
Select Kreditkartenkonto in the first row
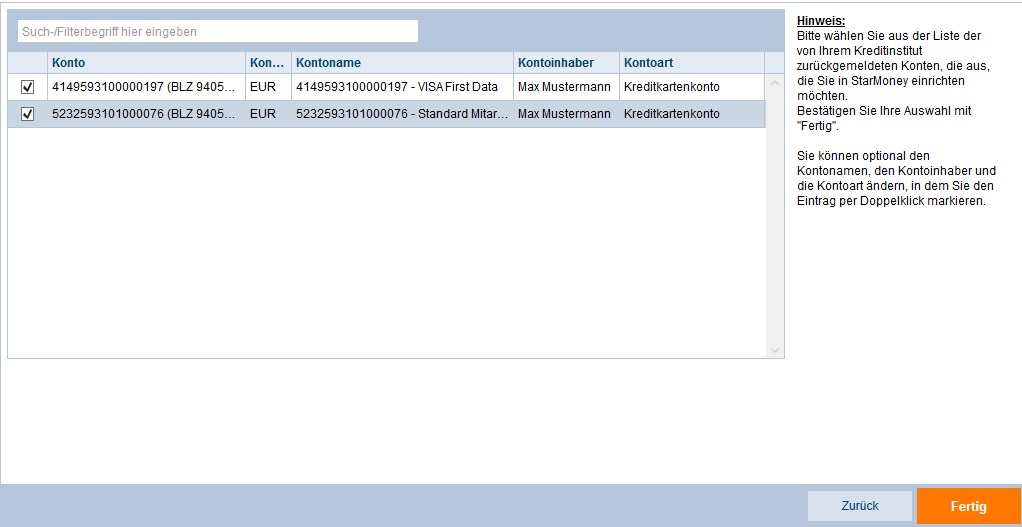[x=672, y=87]
